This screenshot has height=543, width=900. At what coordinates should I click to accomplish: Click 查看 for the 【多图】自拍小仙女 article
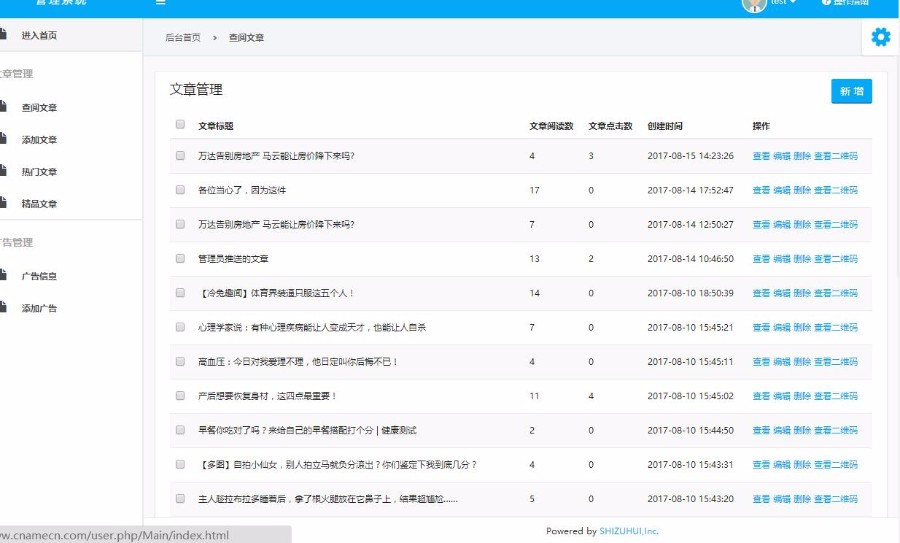(761, 465)
